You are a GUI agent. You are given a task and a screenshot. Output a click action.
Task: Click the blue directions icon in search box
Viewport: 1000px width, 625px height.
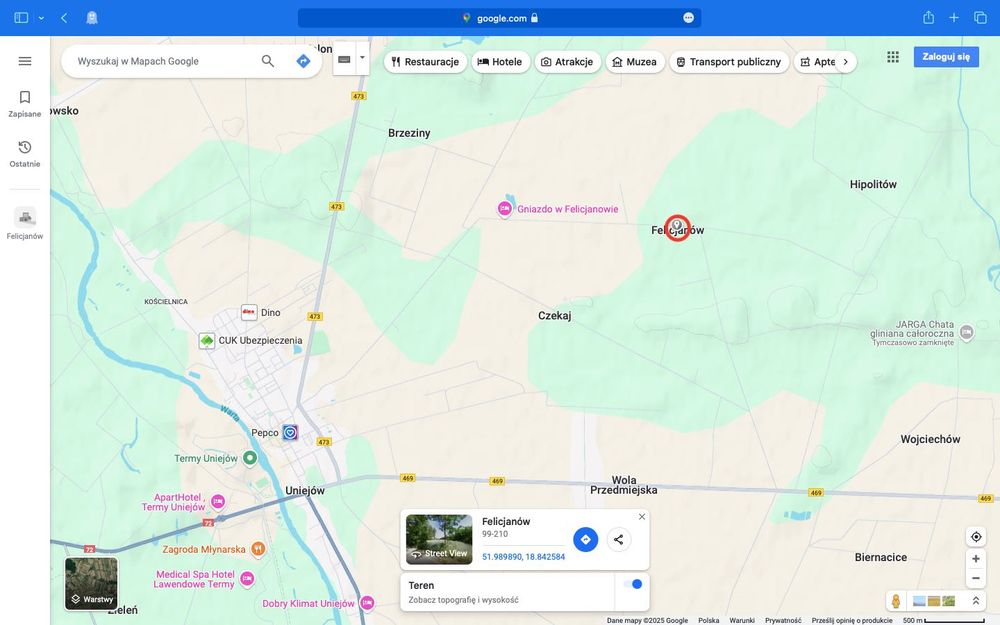304,61
